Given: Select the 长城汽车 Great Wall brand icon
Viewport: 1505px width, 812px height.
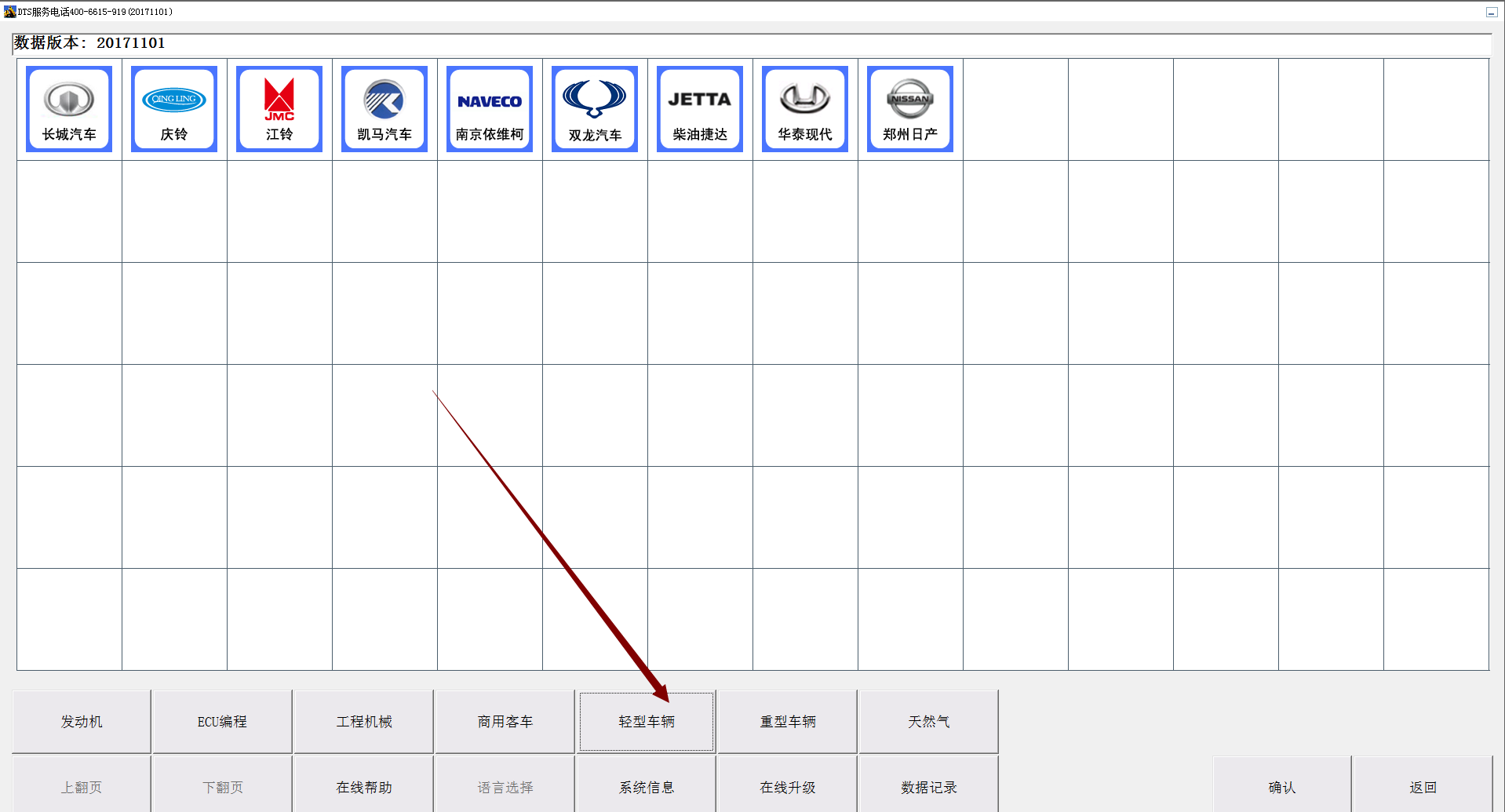Looking at the screenshot, I should [69, 109].
